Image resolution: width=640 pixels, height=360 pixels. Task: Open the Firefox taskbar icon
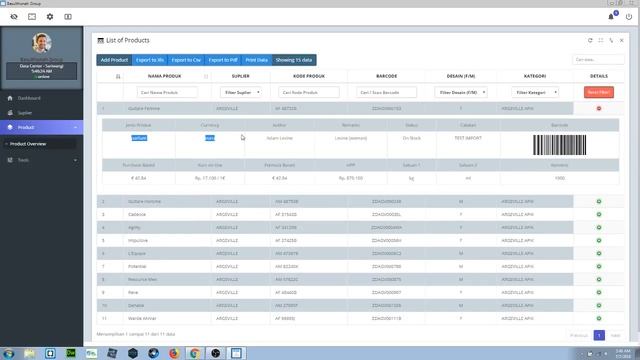coord(174,353)
